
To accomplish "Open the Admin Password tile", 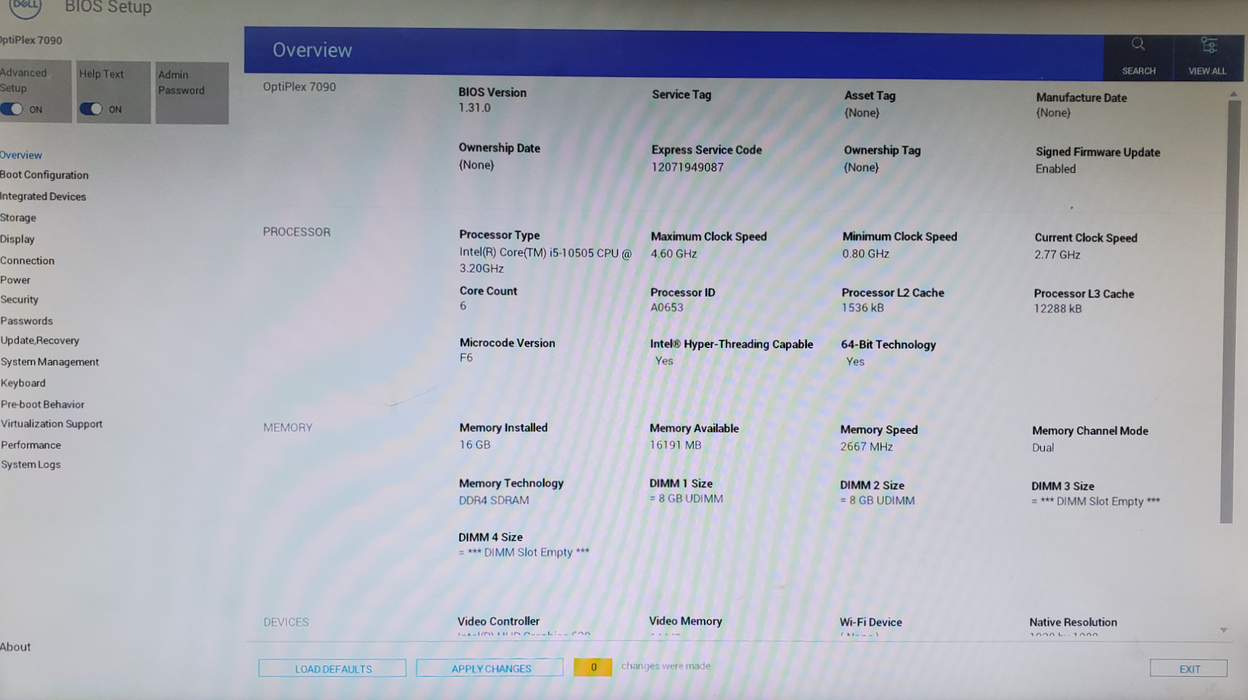I will point(192,93).
